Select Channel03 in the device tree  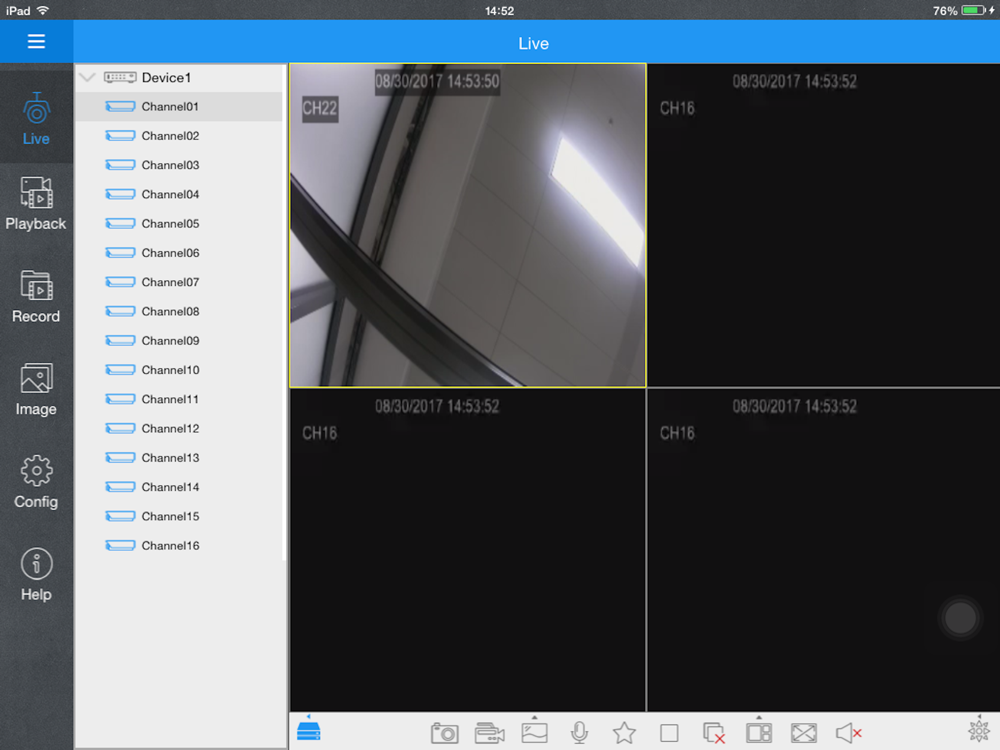click(179, 165)
